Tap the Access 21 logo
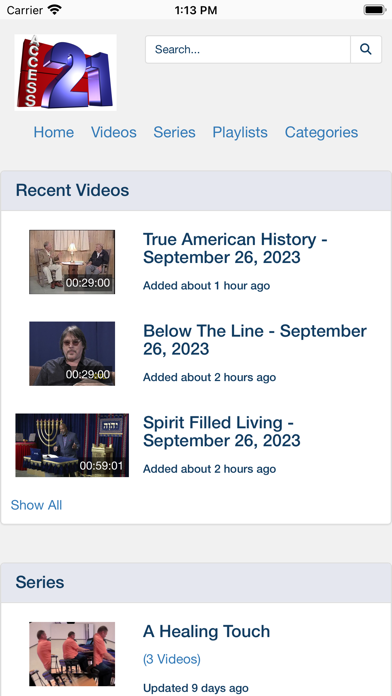This screenshot has width=392, height=696. point(65,72)
